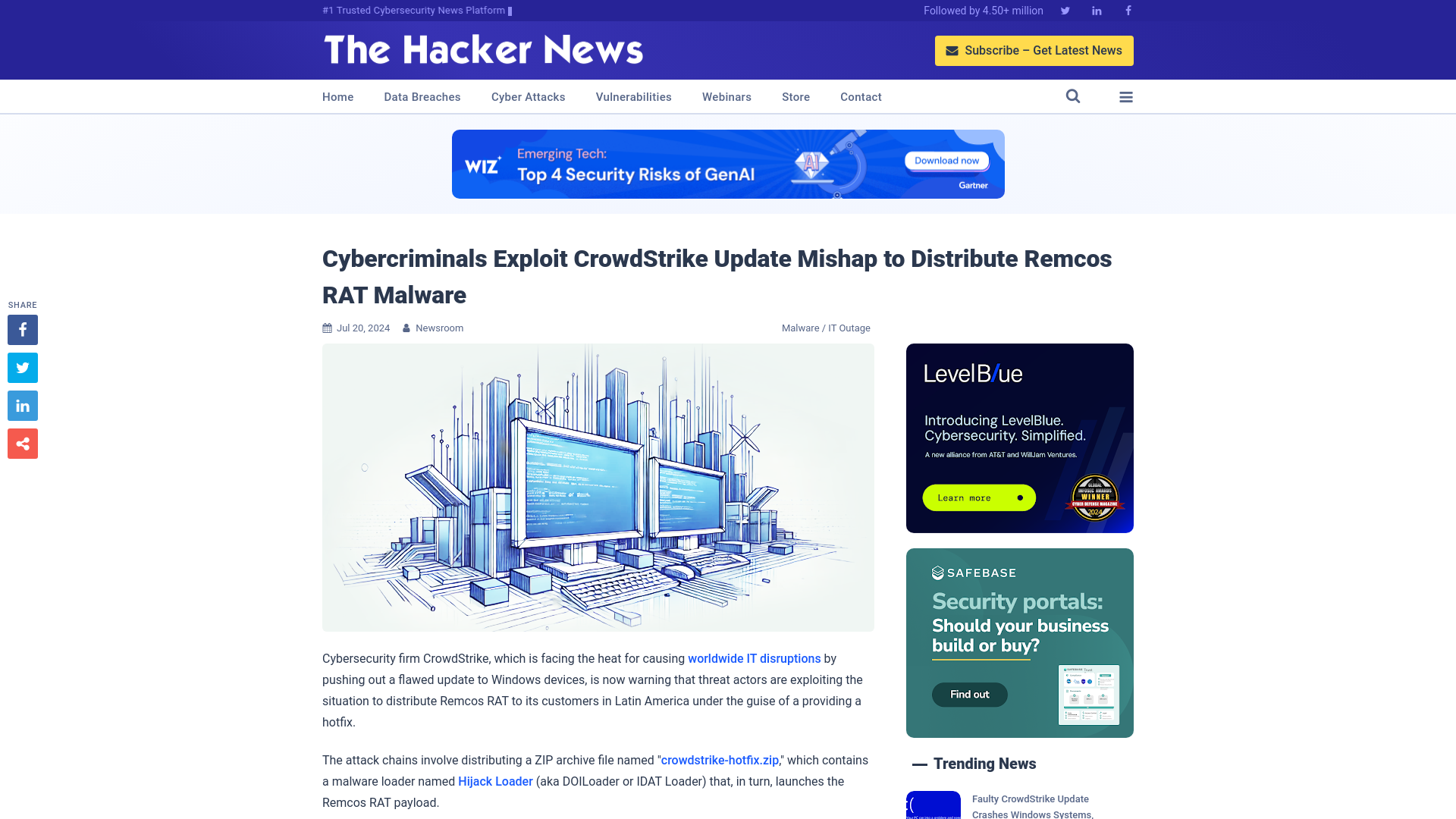Open Cyber Attacks dropdown menu
The width and height of the screenshot is (1456, 819).
point(528,97)
